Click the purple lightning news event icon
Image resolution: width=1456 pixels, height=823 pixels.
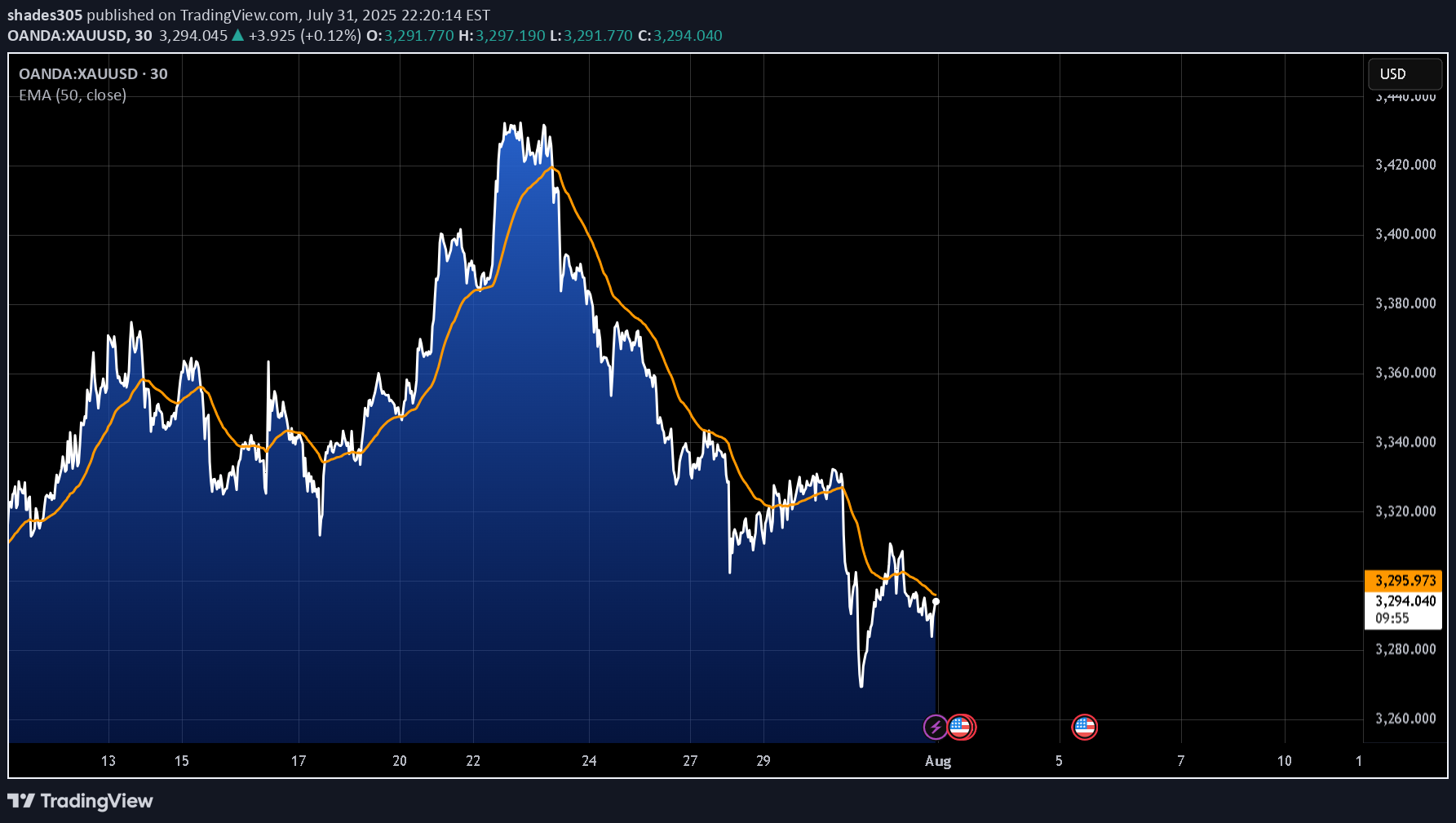click(x=935, y=727)
